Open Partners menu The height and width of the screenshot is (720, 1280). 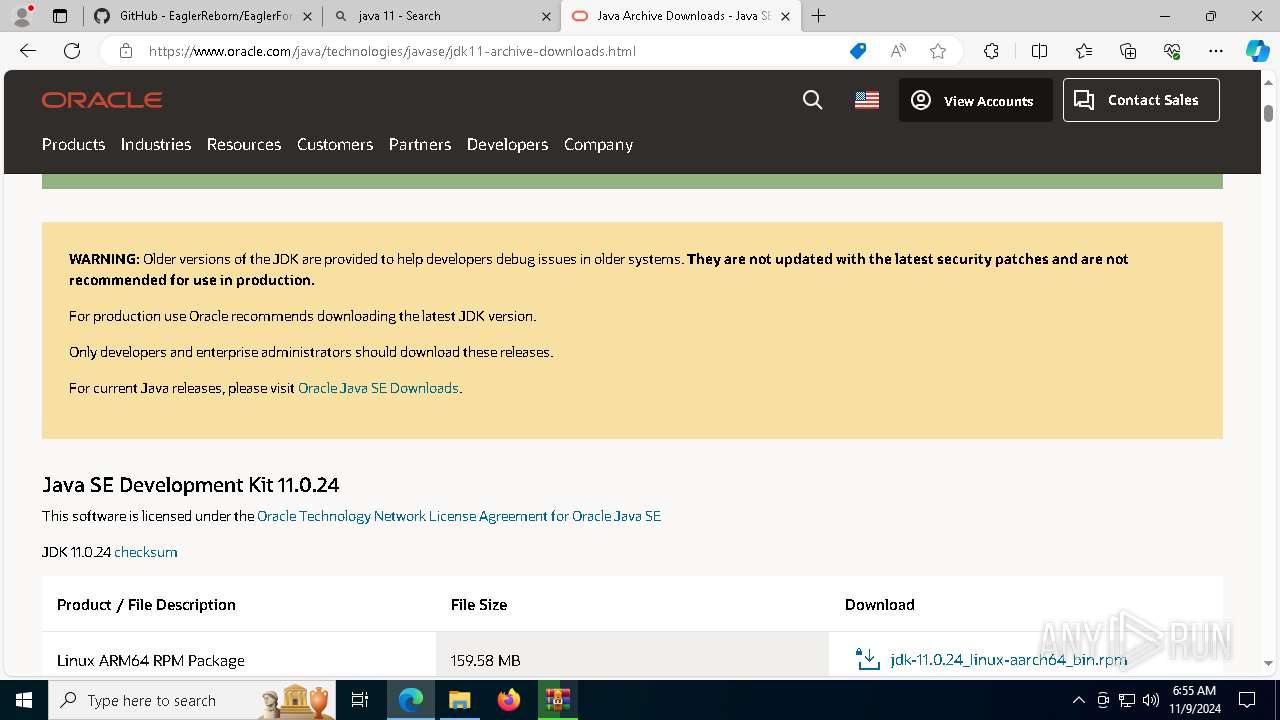pos(420,144)
